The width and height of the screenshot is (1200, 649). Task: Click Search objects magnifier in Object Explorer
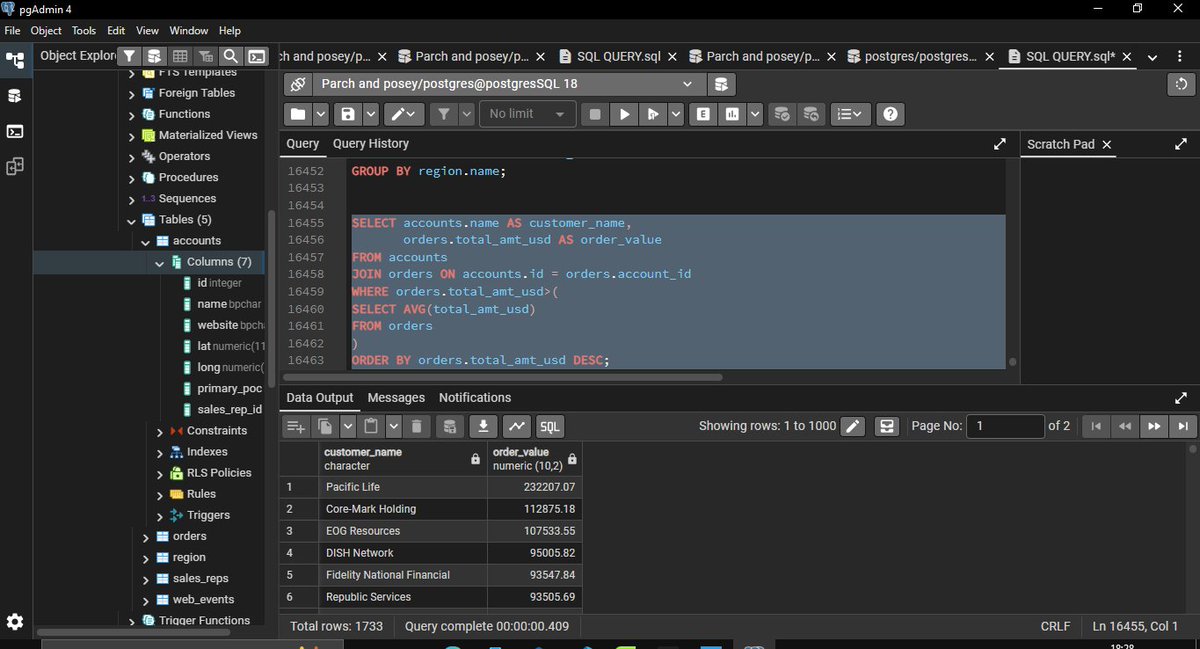[231, 56]
